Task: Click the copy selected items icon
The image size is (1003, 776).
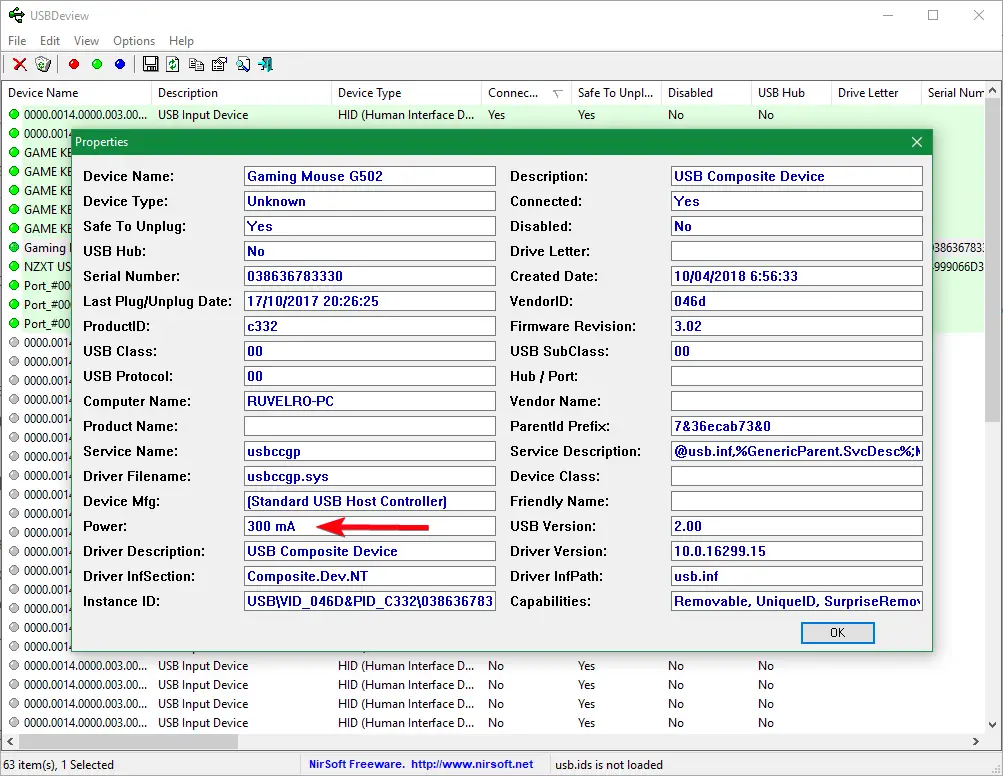Action: (x=196, y=65)
